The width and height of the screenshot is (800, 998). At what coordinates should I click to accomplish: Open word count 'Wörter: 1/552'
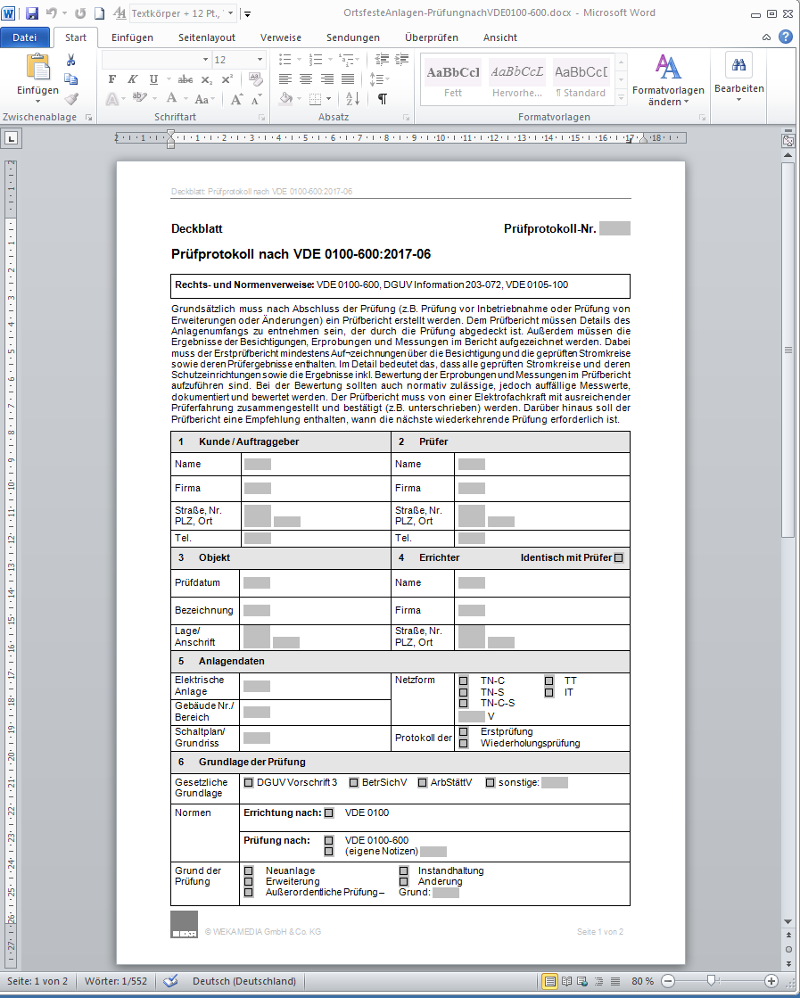coord(116,981)
